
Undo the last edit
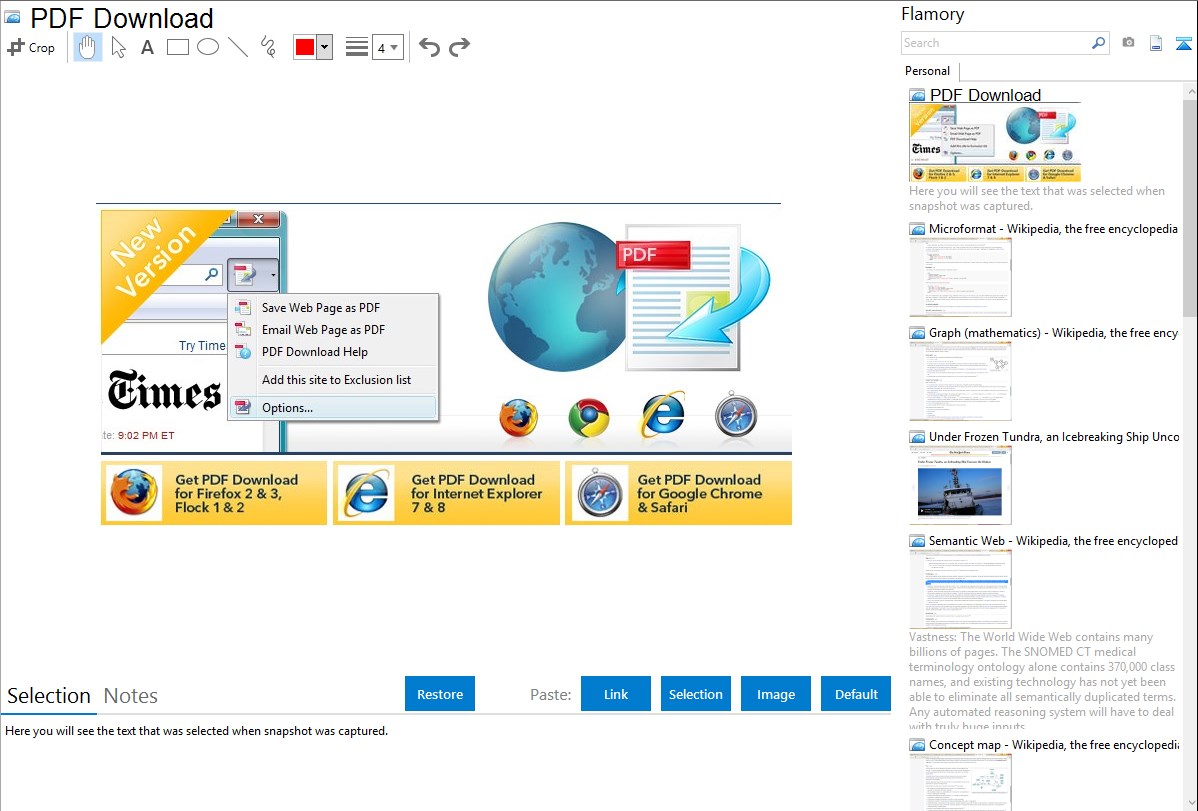pyautogui.click(x=429, y=47)
